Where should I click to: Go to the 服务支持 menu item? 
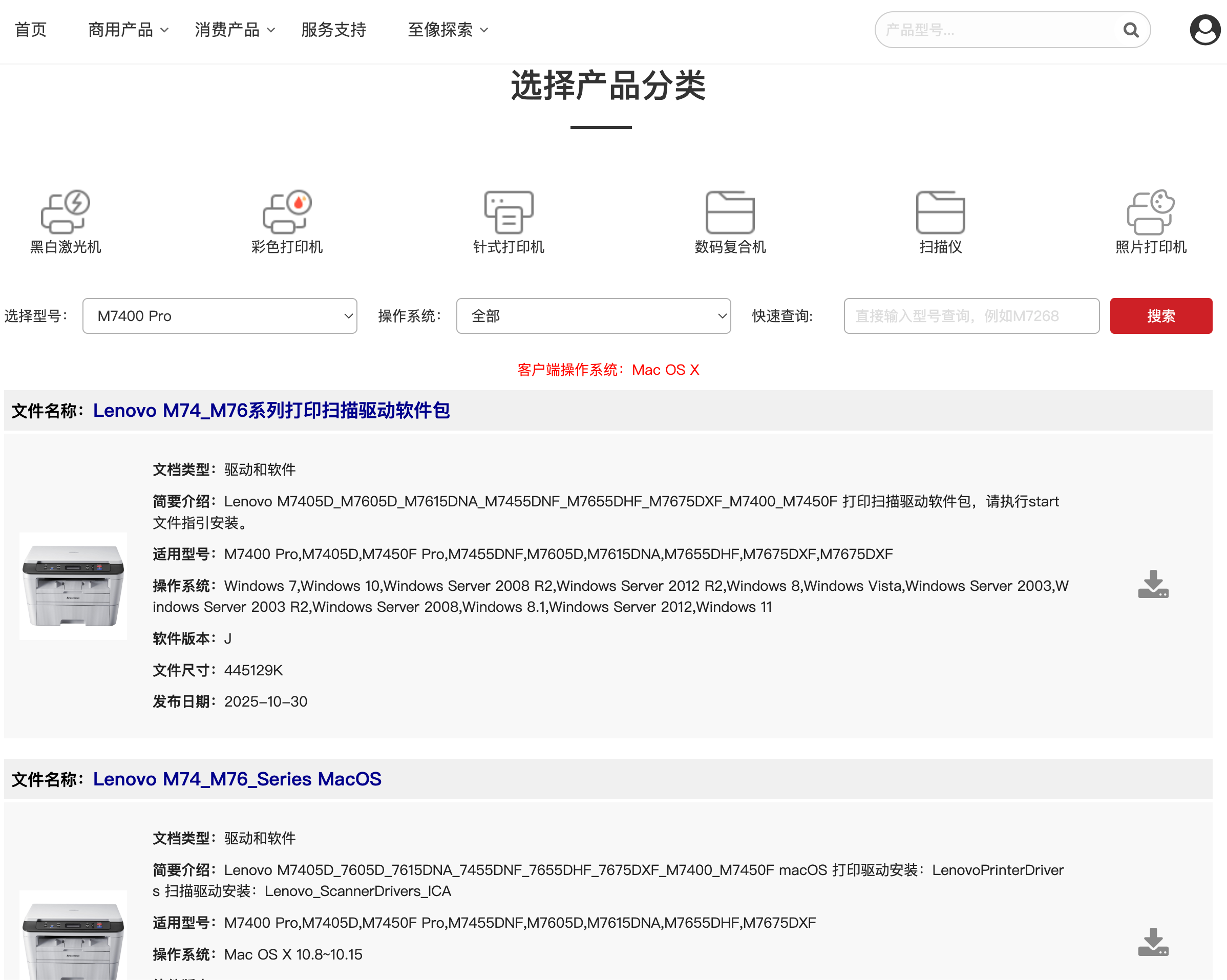[x=333, y=30]
